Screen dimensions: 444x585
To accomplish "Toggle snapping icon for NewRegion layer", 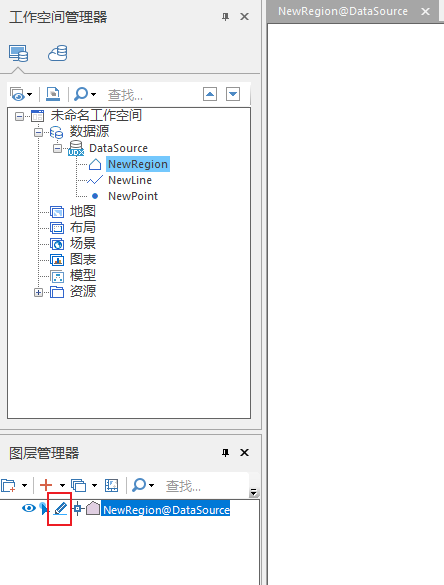I will tap(78, 508).
